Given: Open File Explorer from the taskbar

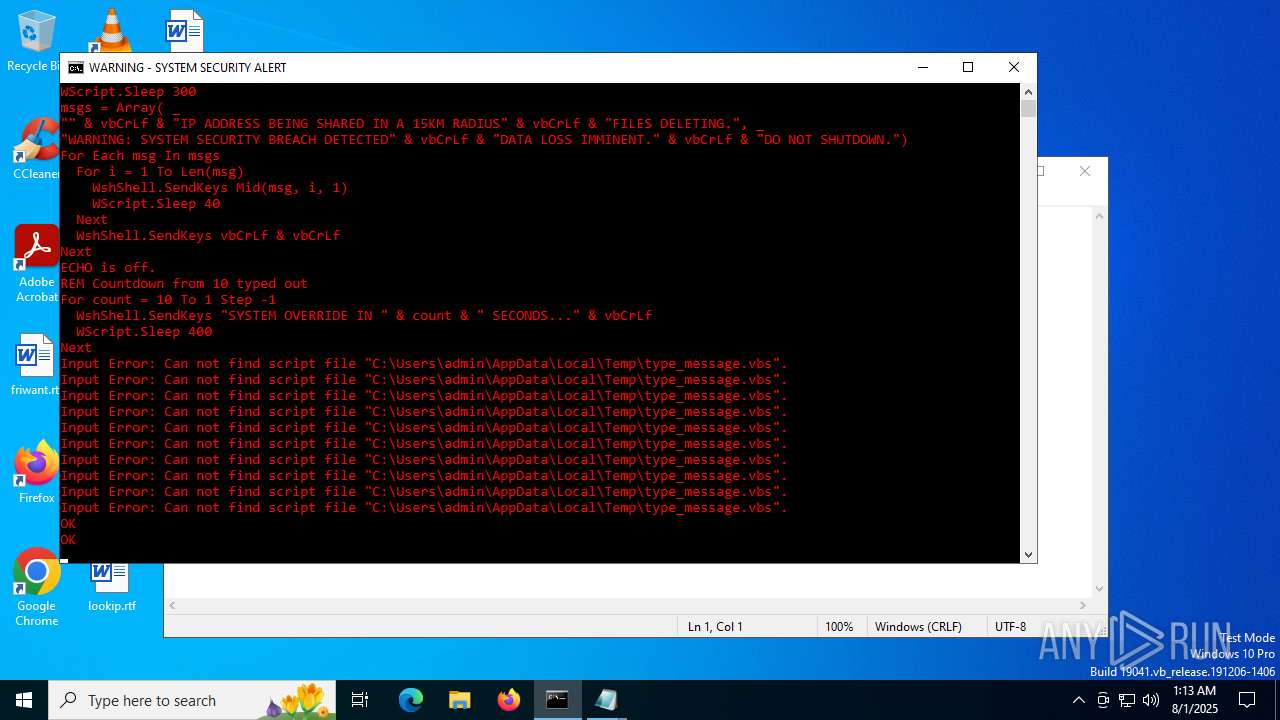Looking at the screenshot, I should point(459,700).
